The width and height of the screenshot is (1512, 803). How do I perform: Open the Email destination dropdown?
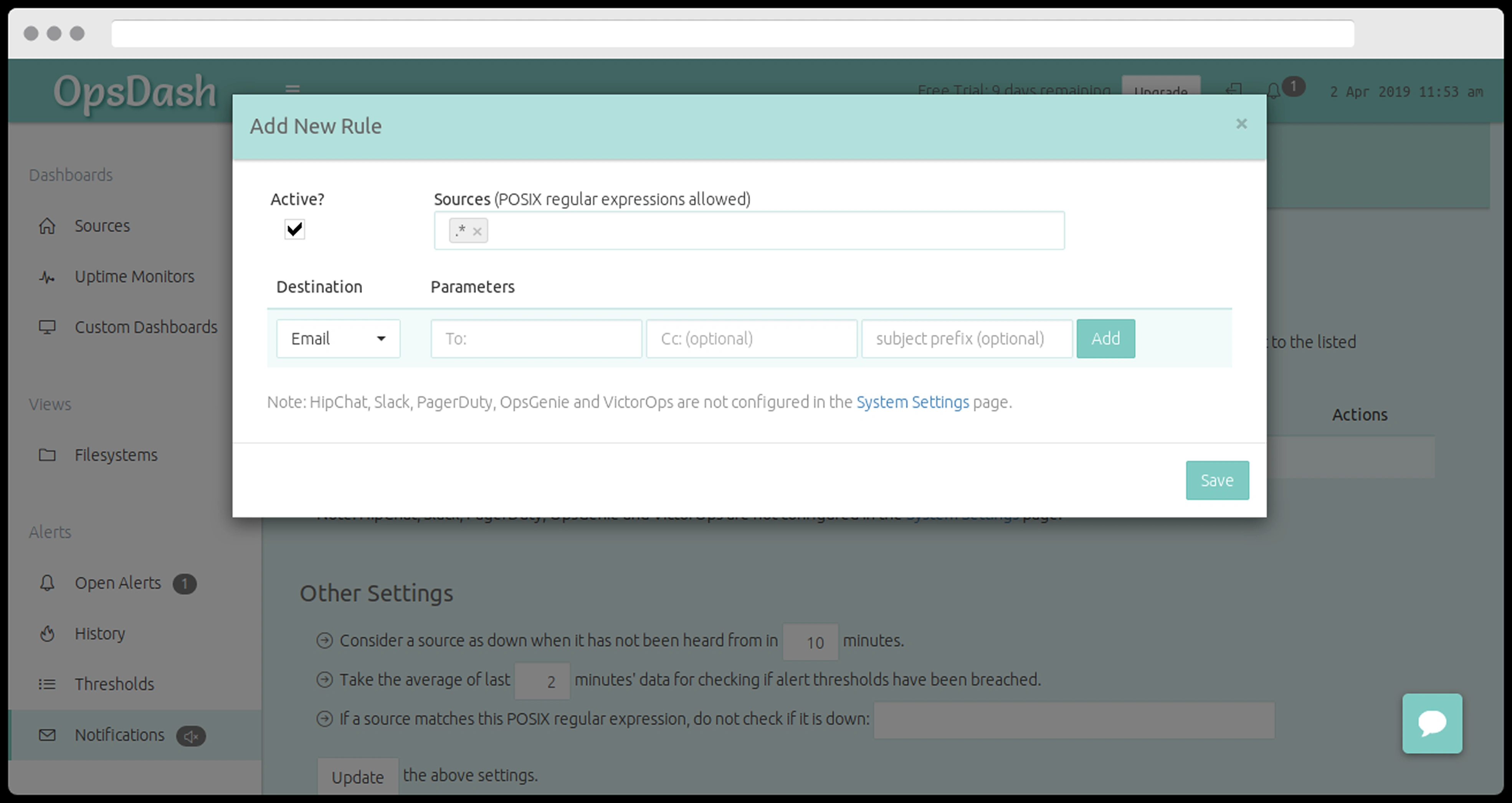pyautogui.click(x=338, y=339)
